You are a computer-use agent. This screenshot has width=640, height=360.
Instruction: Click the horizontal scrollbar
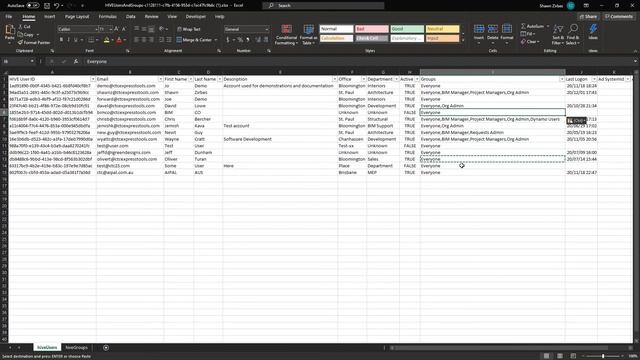[498, 348]
